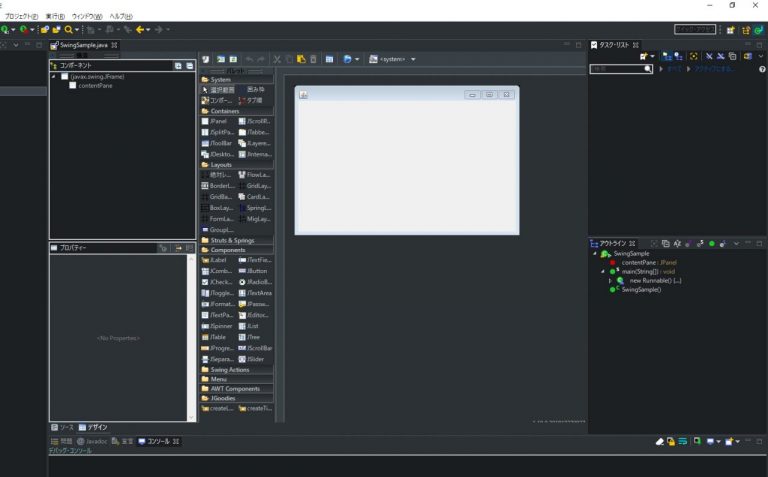Open the ヘルプ(H) menu
768x477 pixels.
point(121,16)
